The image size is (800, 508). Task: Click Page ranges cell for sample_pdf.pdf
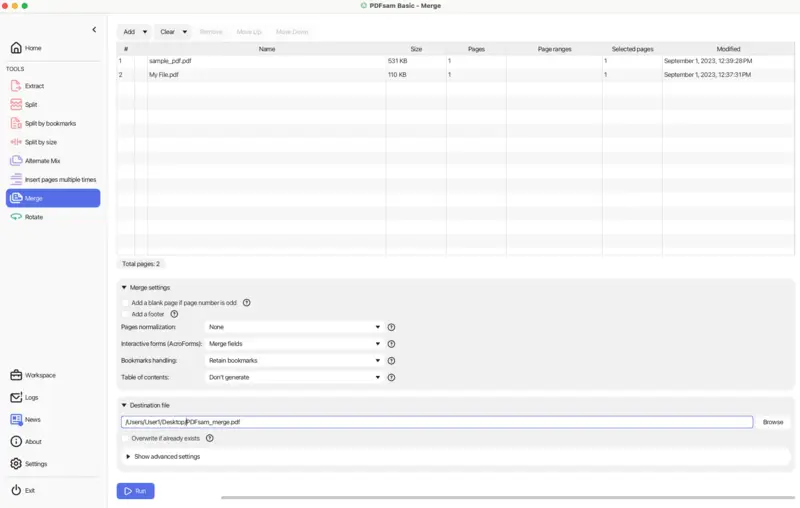pos(555,61)
